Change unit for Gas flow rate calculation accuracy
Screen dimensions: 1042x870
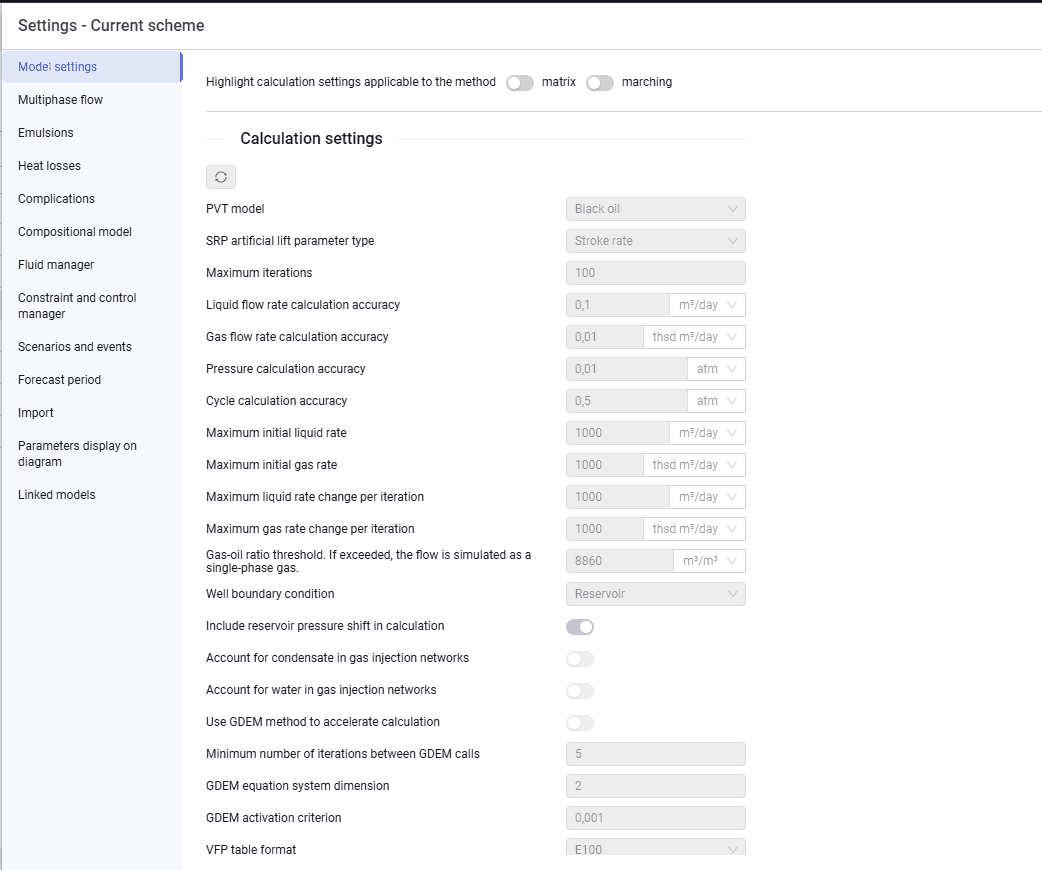(x=694, y=337)
